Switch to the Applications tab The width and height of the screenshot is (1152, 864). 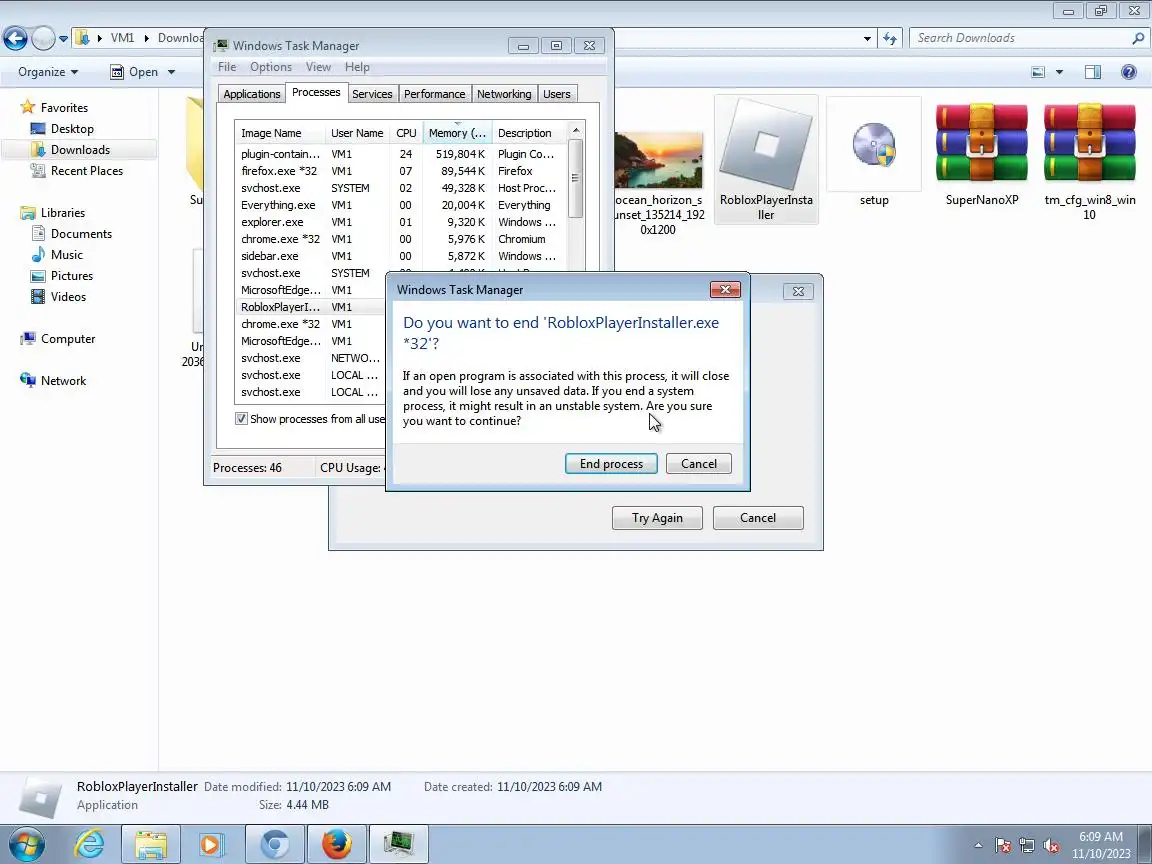pos(251,94)
